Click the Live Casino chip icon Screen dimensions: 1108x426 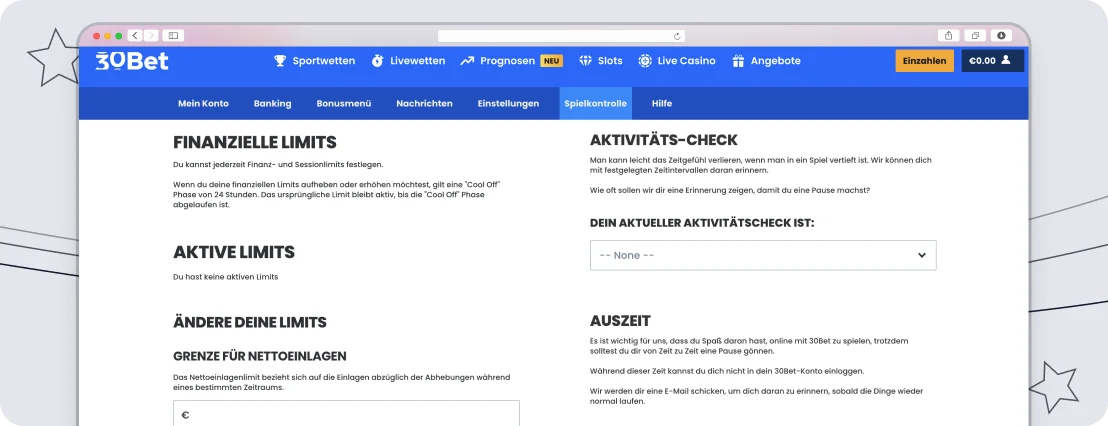point(644,61)
